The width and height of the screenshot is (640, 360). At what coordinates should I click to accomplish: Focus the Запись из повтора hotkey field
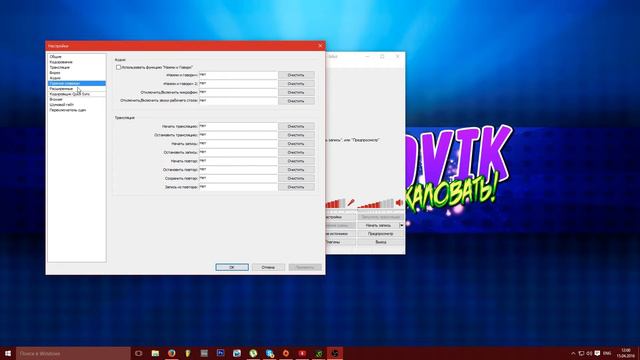coord(238,187)
